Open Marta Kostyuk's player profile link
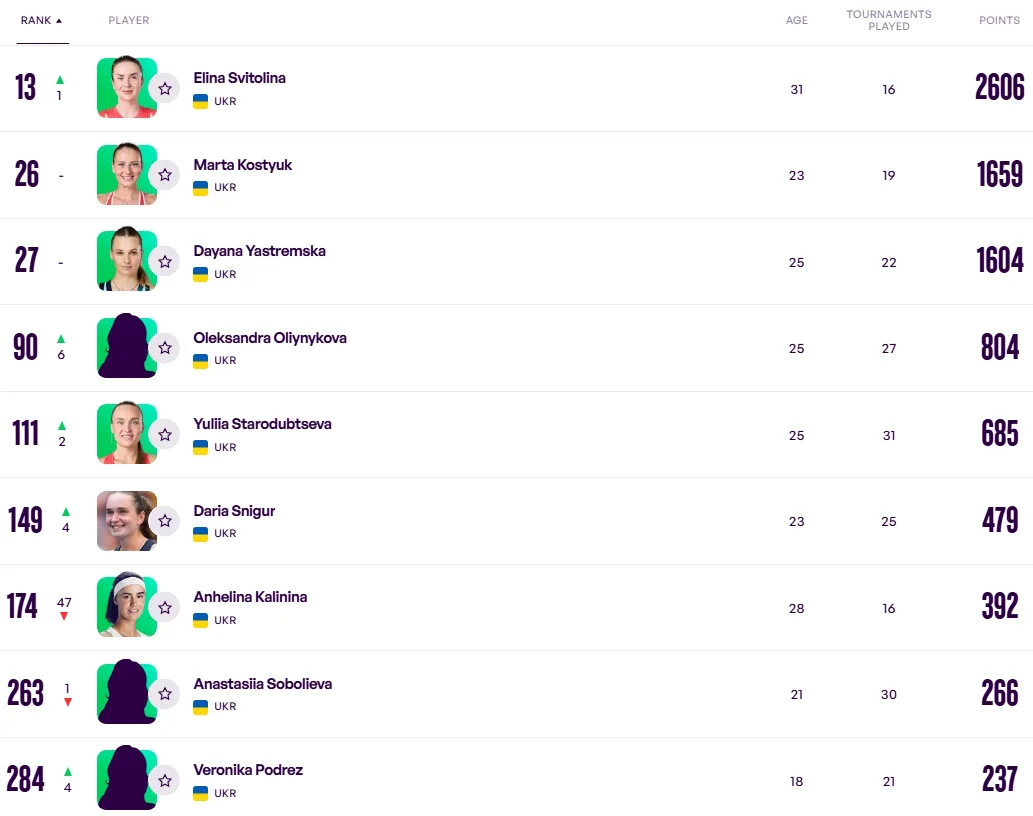This screenshot has width=1033, height=816. [x=243, y=165]
